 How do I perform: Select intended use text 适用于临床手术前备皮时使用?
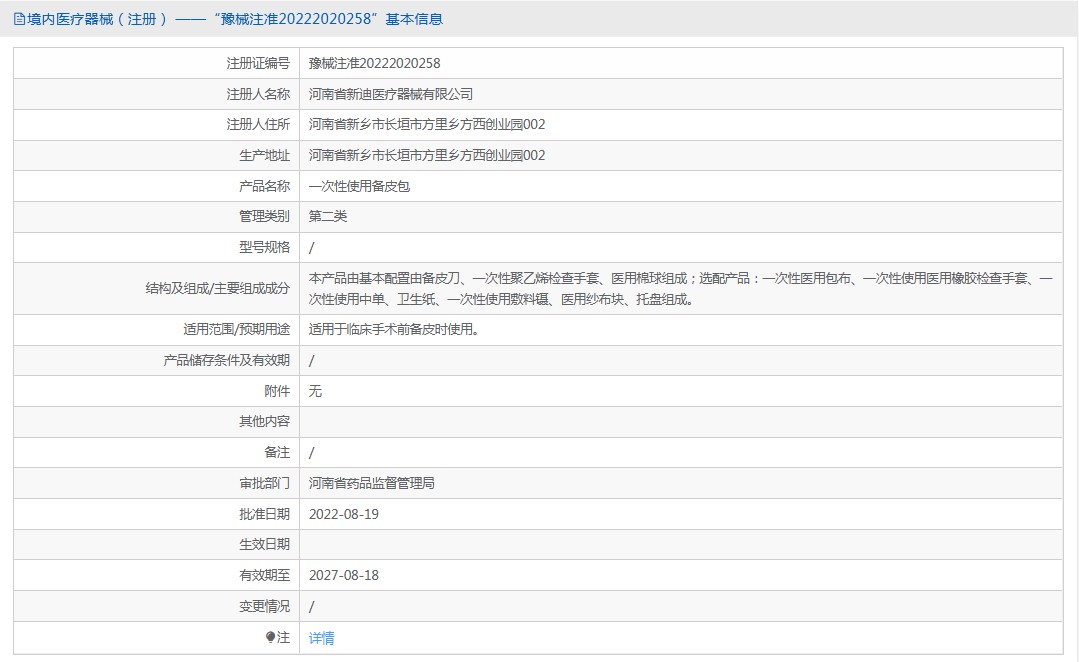coord(394,330)
